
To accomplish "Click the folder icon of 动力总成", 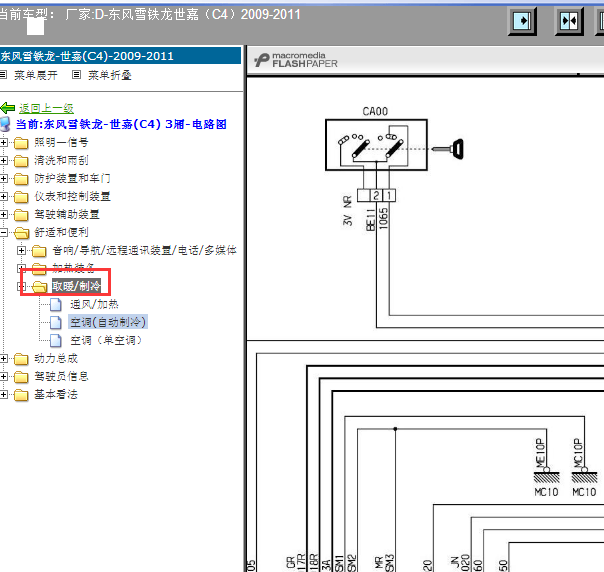I will point(21,359).
